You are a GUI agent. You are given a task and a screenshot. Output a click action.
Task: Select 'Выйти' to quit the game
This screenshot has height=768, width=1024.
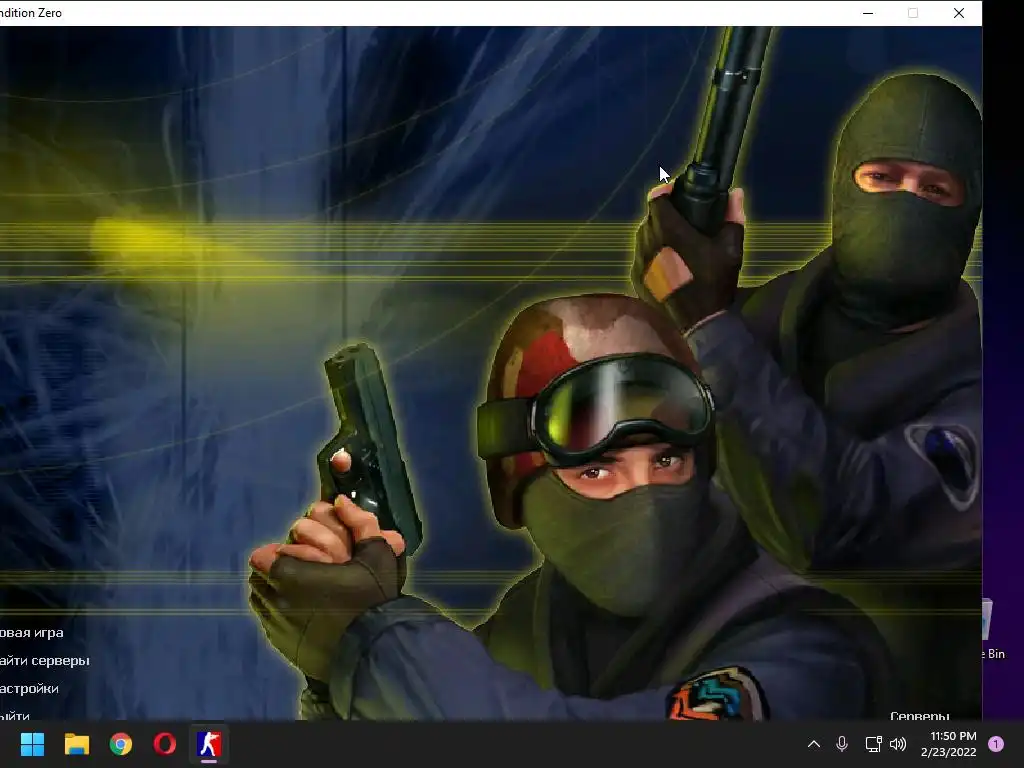click(x=15, y=715)
